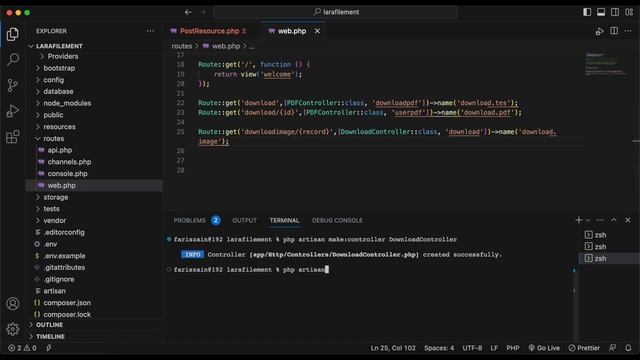Start server with Go Live
This screenshot has width=640, height=360.
[x=544, y=348]
